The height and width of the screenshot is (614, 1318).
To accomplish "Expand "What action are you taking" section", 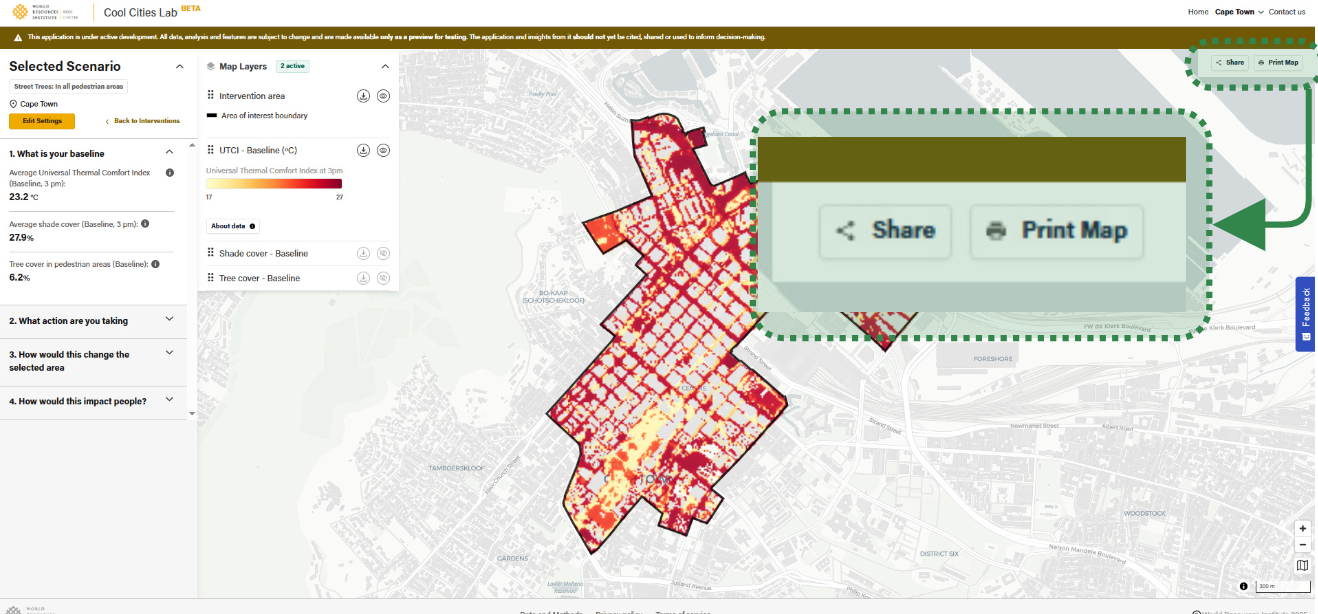I will click(169, 320).
